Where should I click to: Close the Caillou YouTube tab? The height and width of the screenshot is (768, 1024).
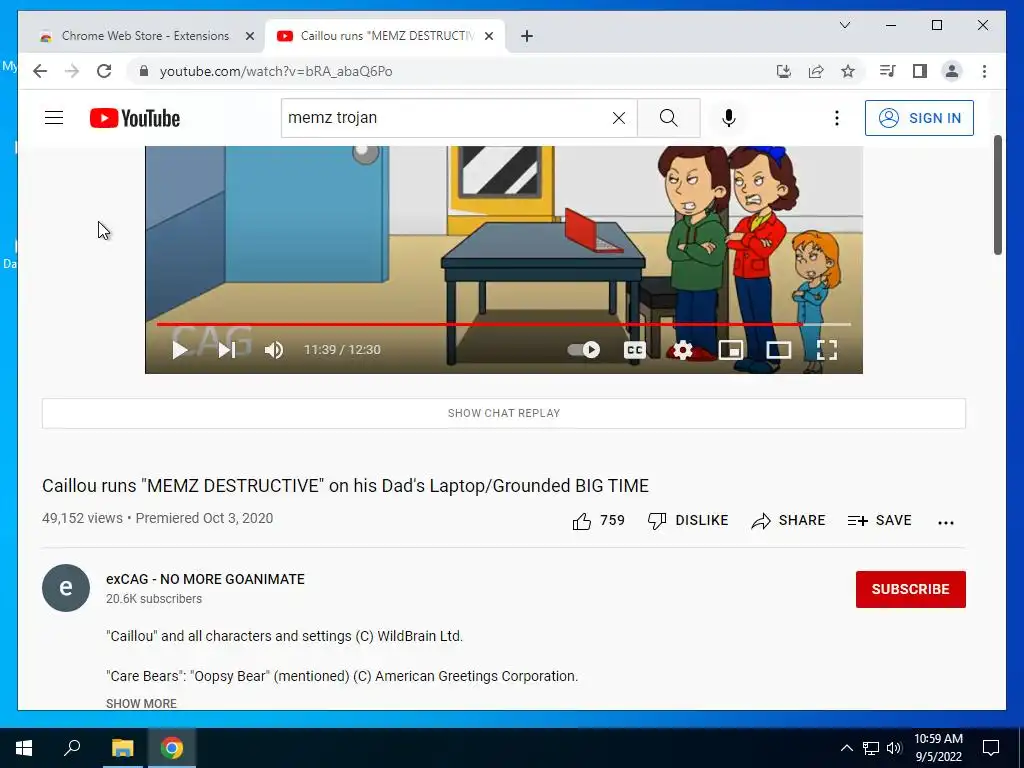[488, 36]
